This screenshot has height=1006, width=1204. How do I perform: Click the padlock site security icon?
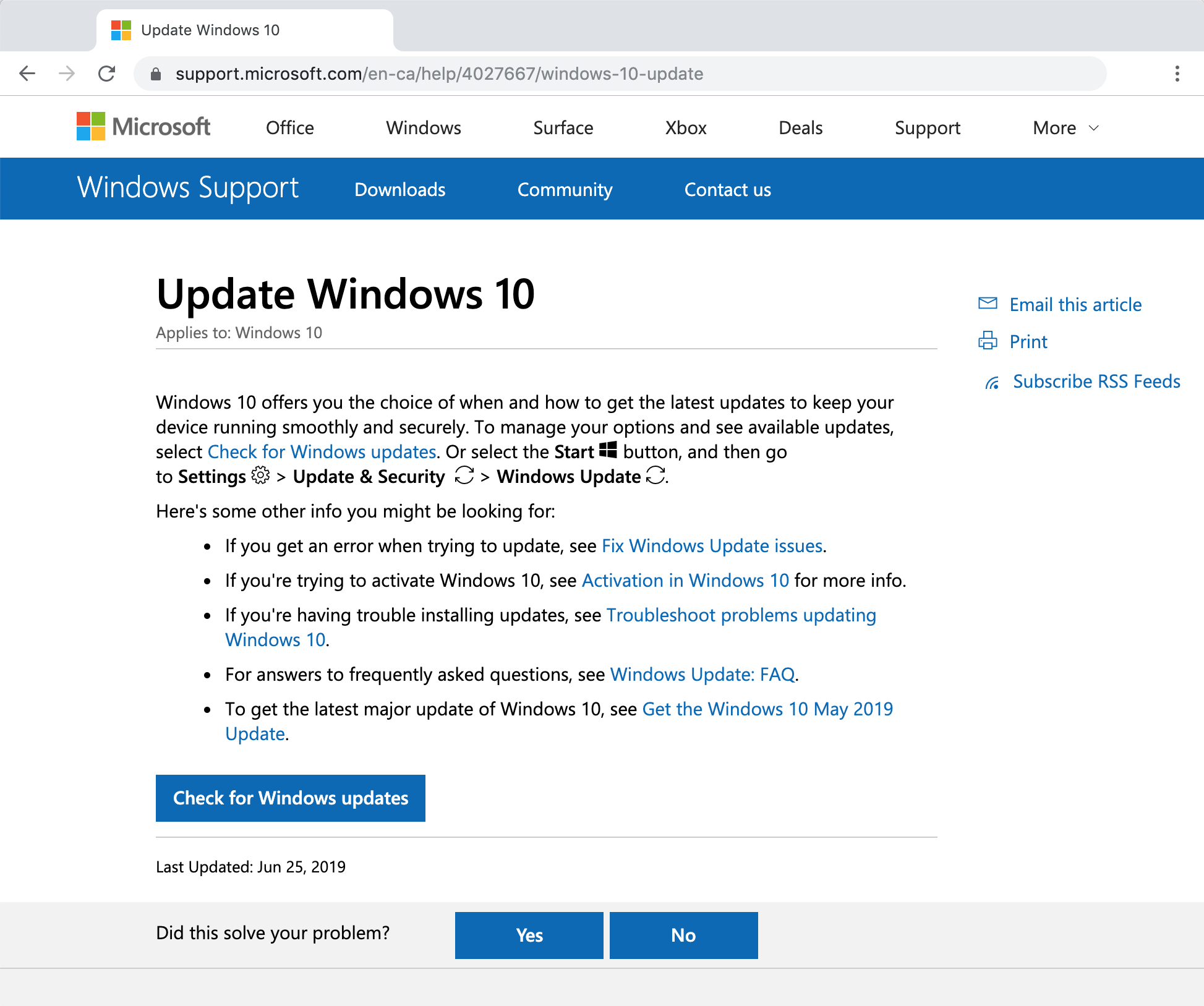156,74
